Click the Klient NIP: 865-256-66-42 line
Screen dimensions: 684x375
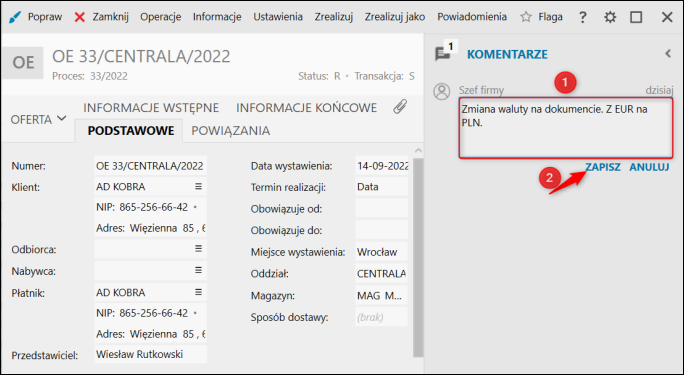coord(150,208)
